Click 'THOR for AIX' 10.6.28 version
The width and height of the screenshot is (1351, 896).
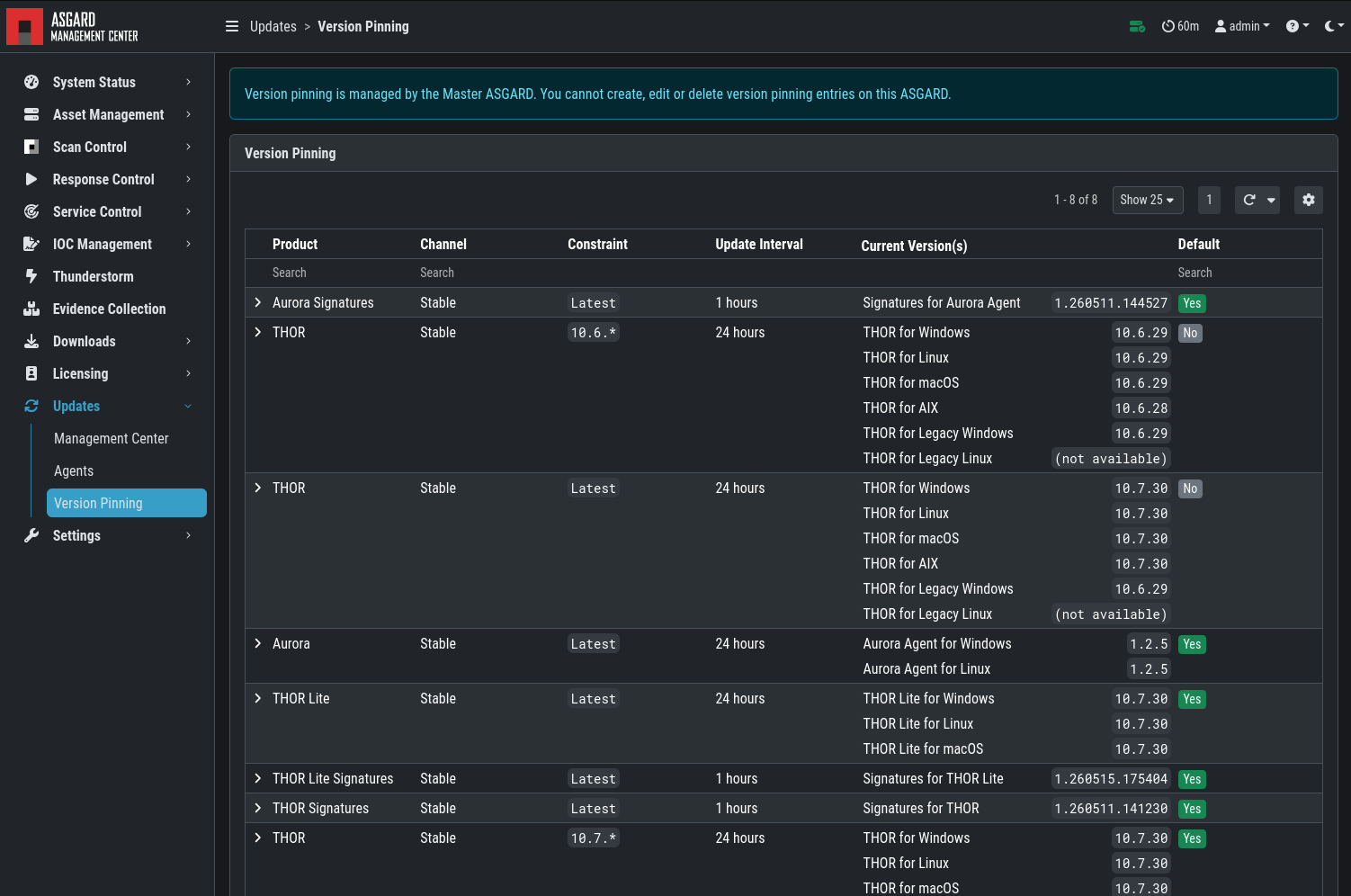point(1141,408)
